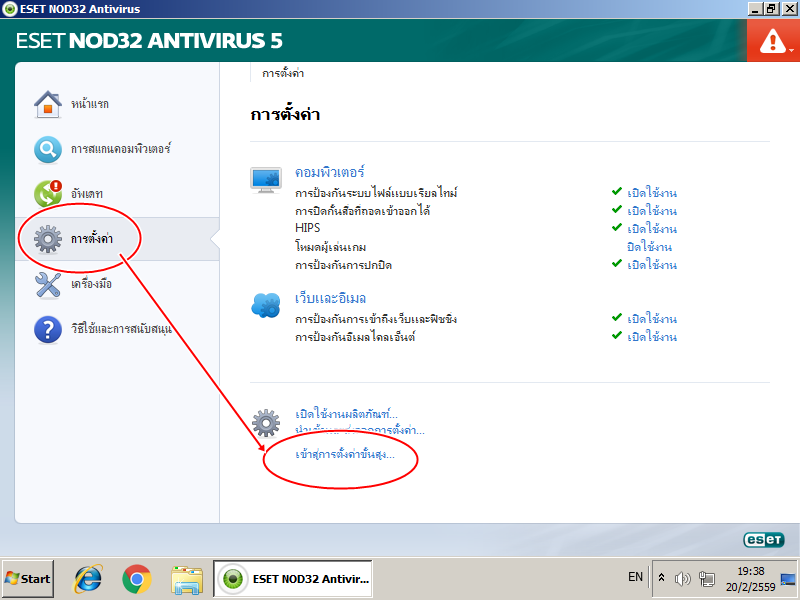This screenshot has width=800, height=600.
Task: Open the หน้าแรก home icon
Action: [47, 104]
